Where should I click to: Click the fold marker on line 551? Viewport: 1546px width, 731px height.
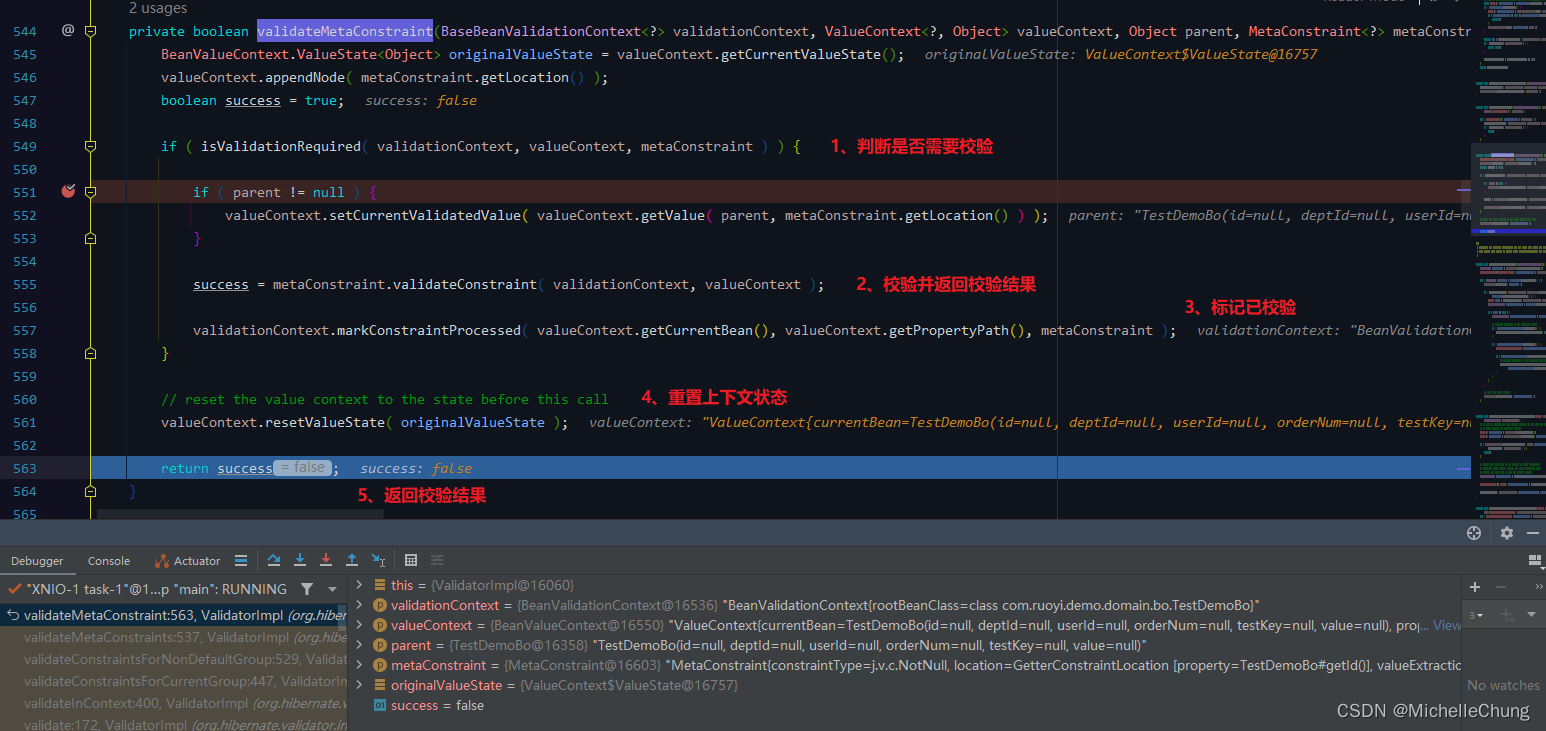[x=91, y=192]
